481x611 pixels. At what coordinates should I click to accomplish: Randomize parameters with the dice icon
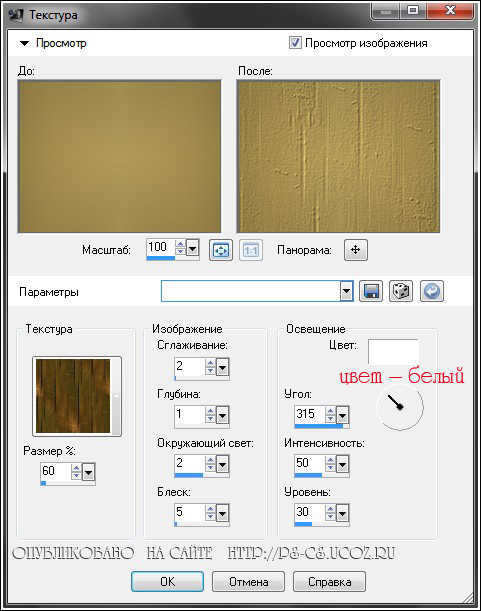401,291
